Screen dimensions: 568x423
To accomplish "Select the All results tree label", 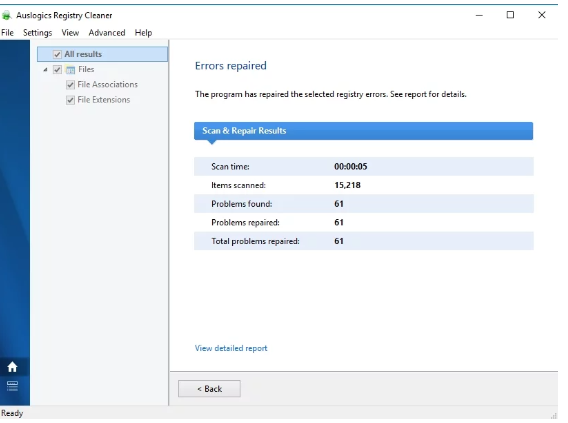I will click(83, 54).
